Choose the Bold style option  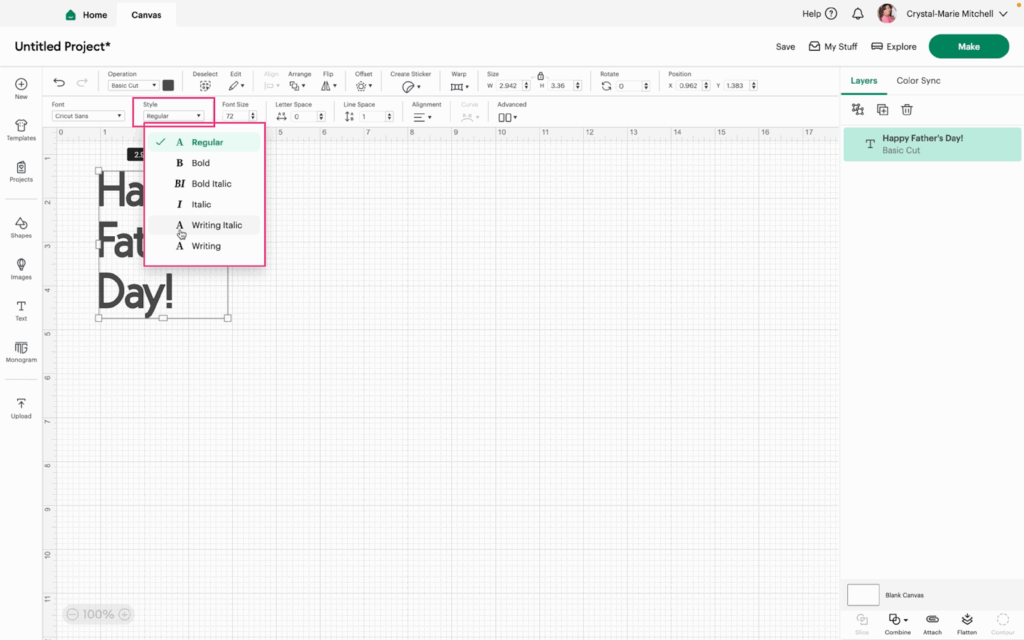click(200, 163)
